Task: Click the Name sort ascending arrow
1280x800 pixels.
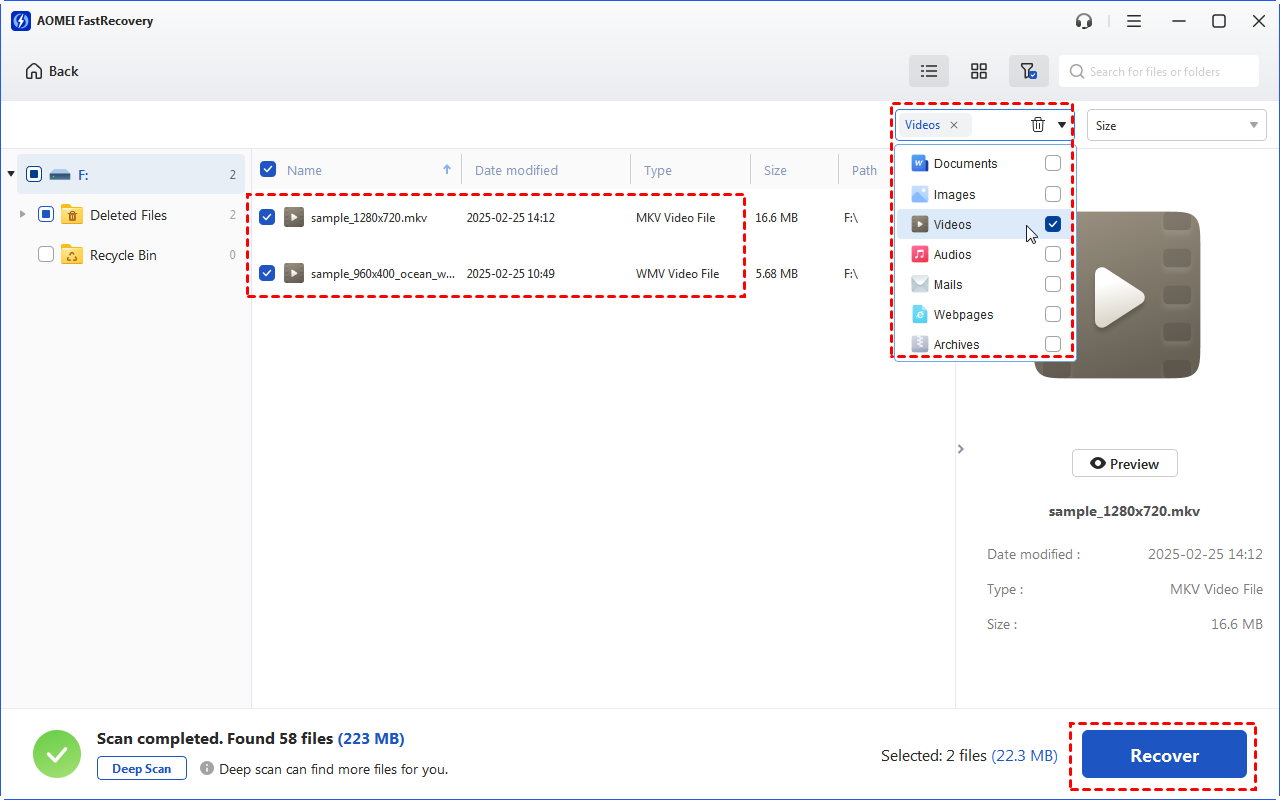Action: coord(447,169)
